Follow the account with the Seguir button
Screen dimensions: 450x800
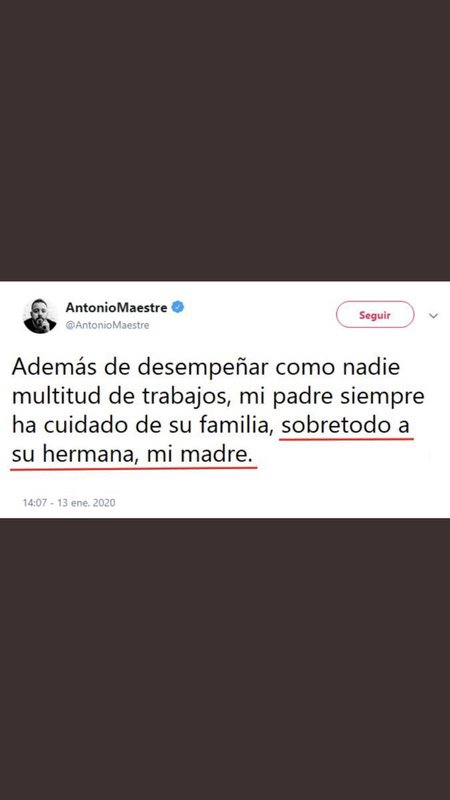click(375, 315)
